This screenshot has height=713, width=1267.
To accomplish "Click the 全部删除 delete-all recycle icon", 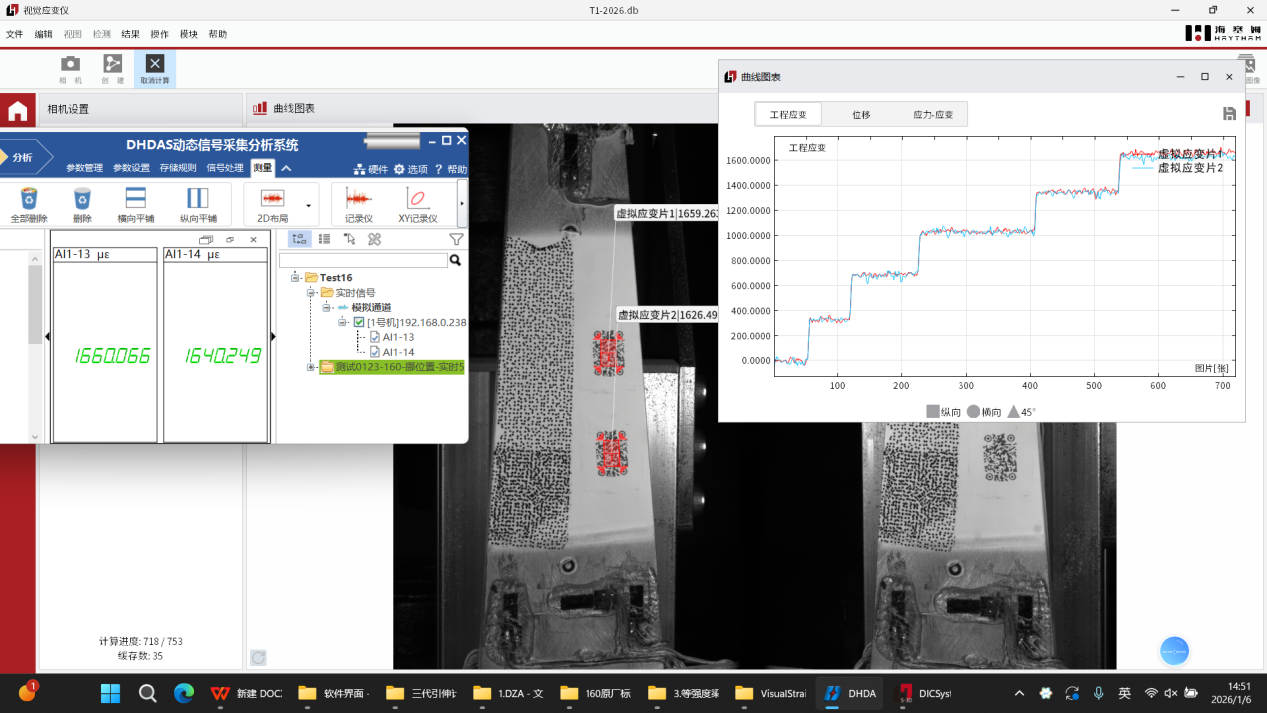I will [x=29, y=200].
